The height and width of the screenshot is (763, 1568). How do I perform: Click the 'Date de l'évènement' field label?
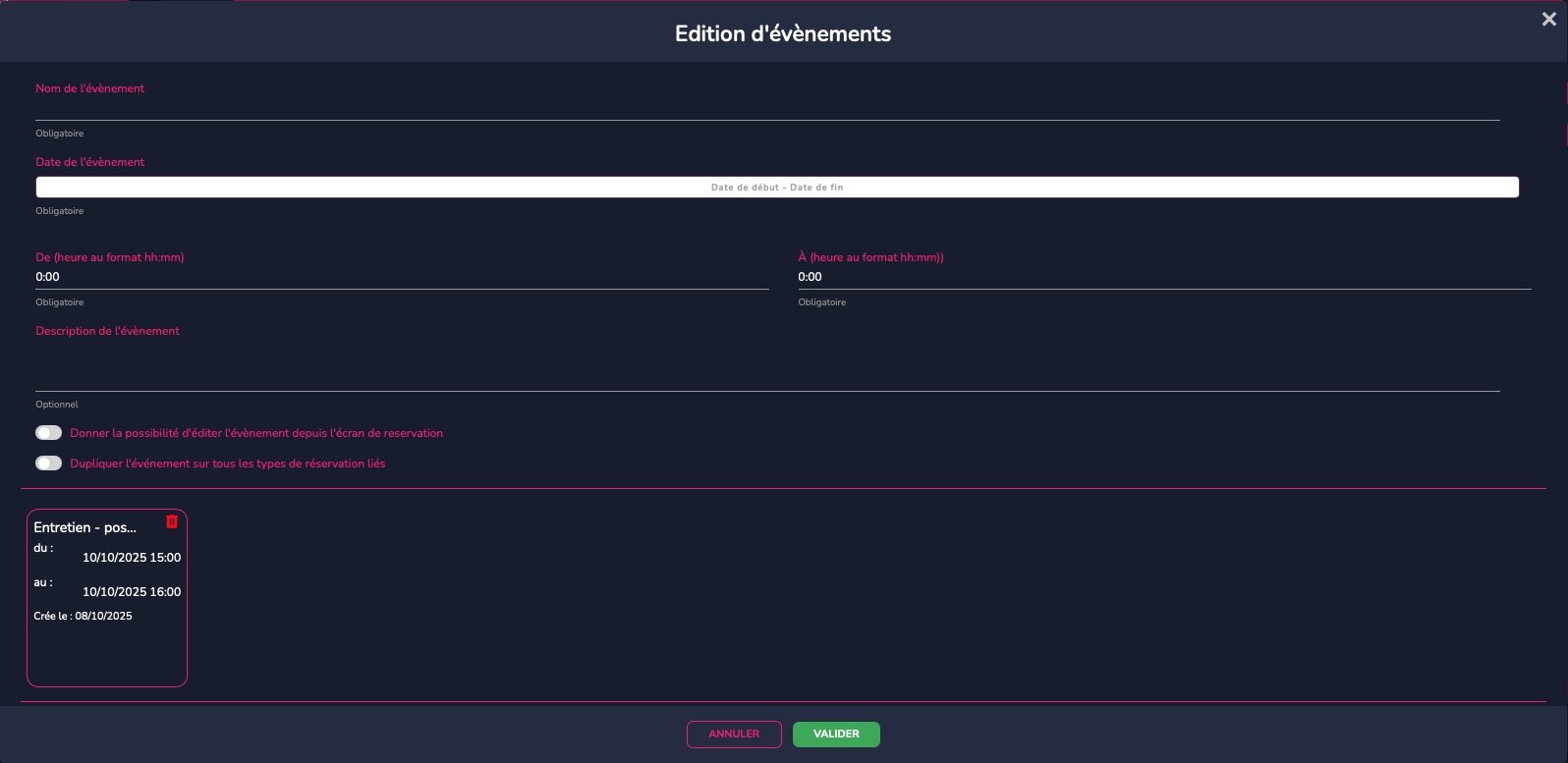pyautogui.click(x=89, y=162)
